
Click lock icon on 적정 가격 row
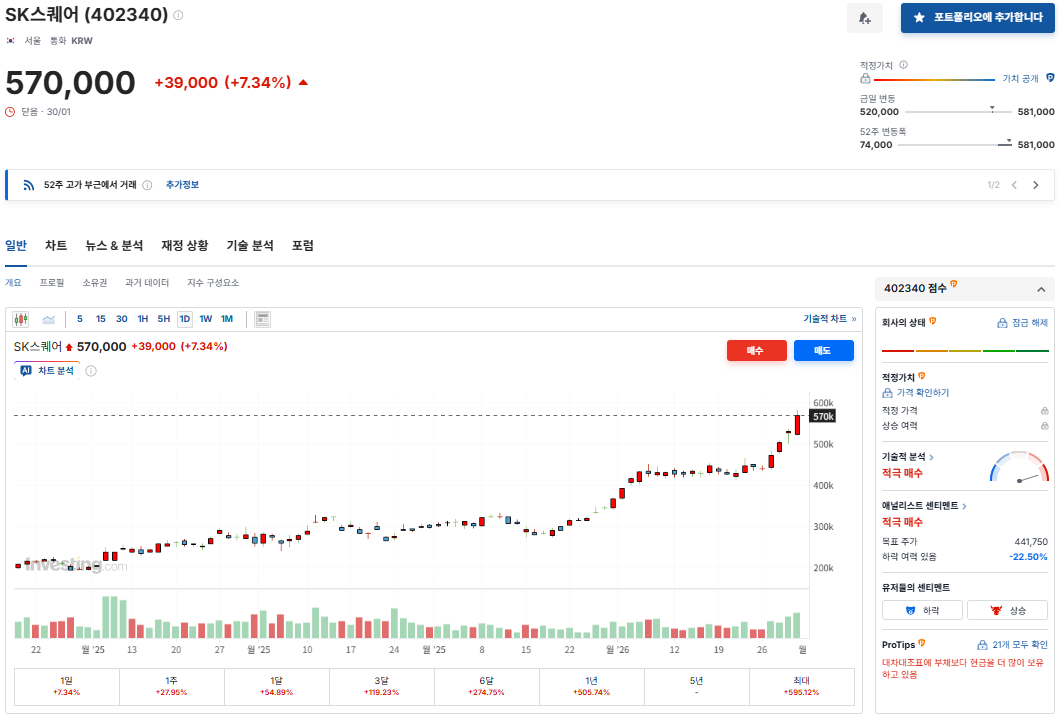click(1044, 410)
